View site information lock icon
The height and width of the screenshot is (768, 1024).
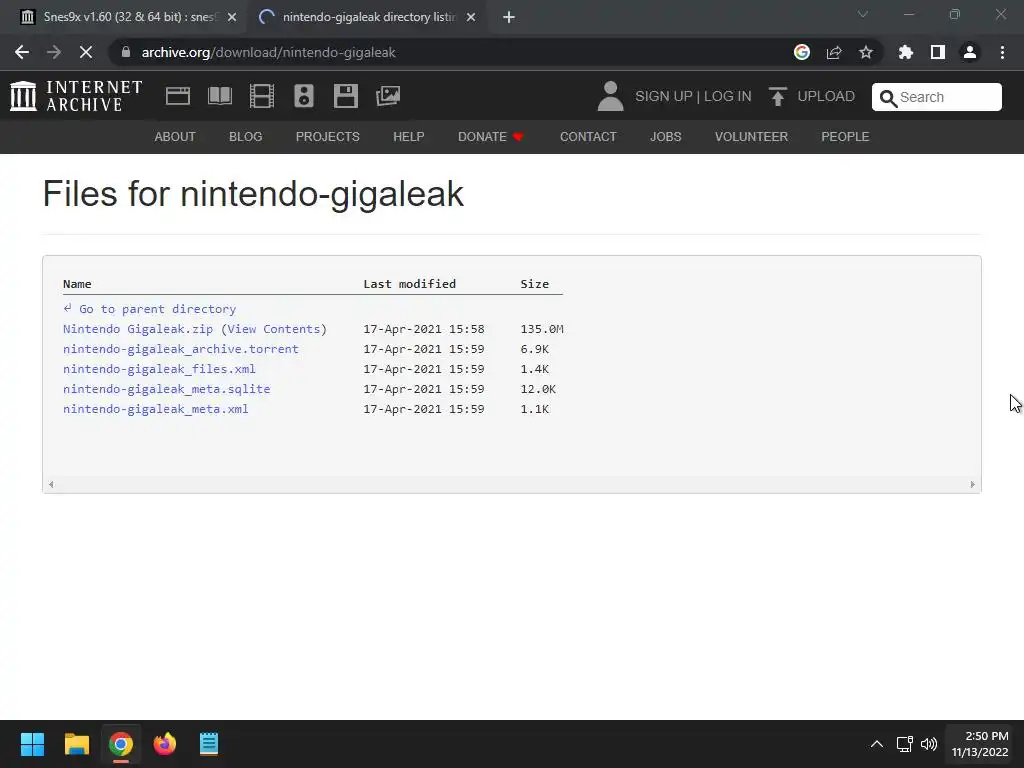click(126, 52)
